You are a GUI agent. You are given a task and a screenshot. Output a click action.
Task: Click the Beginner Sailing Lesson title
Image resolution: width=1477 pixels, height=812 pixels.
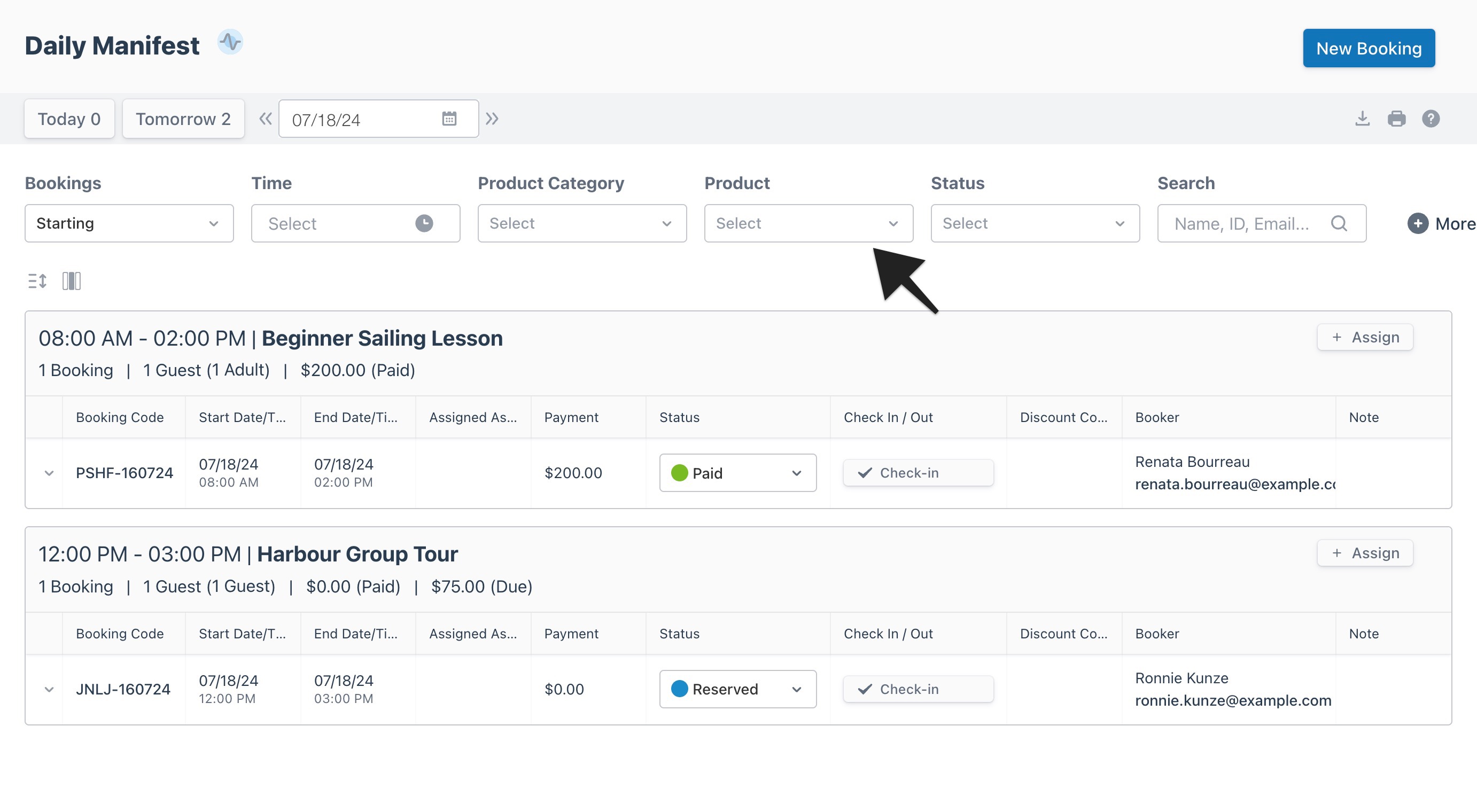pos(382,338)
